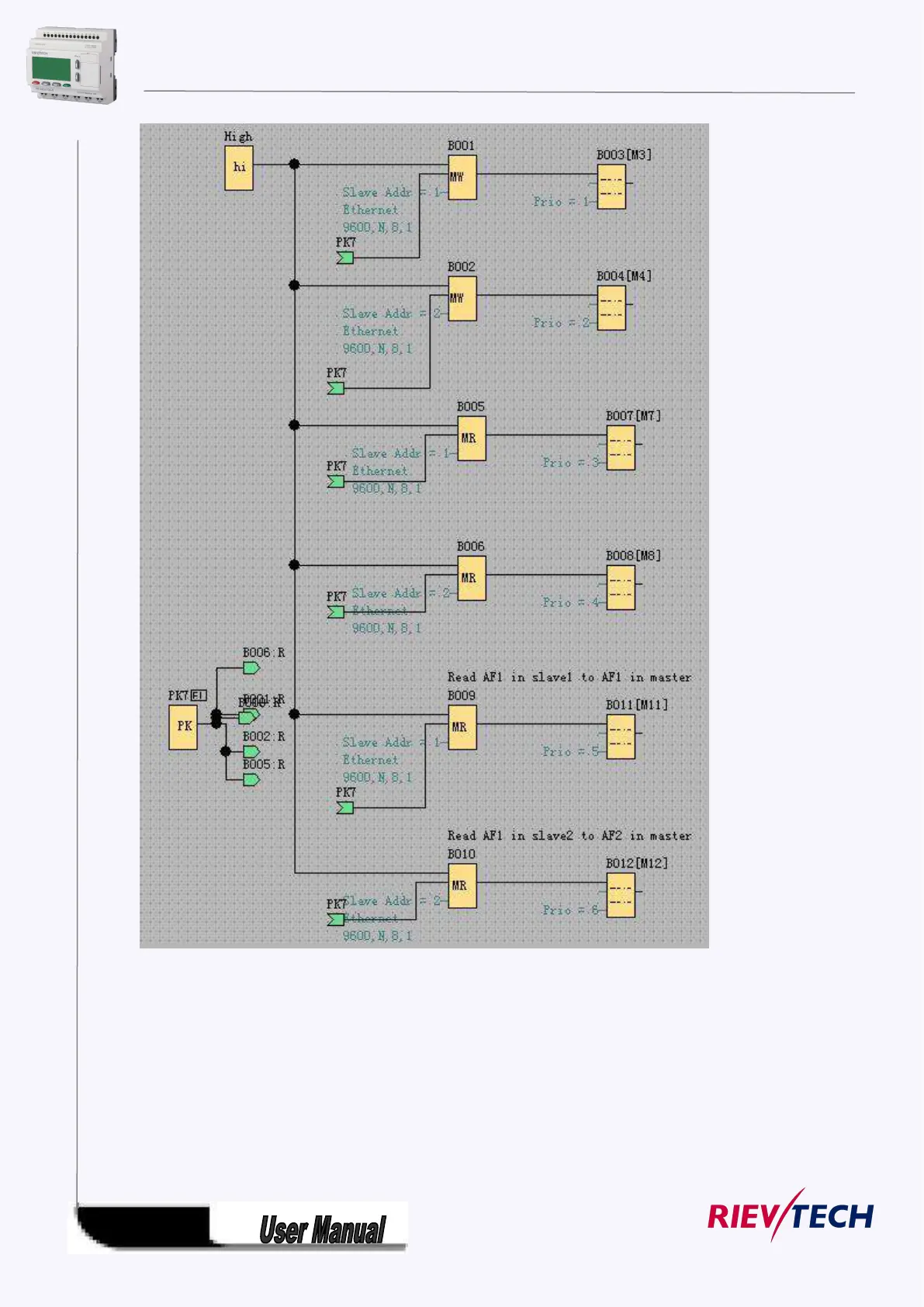
Task: Click the green PK7 connector feeding B005
Action: (336, 481)
